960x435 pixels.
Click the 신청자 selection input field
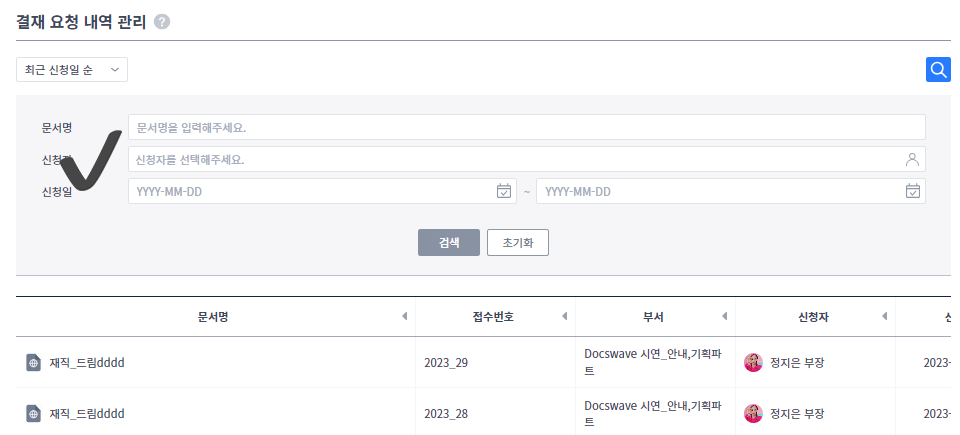tap(527, 159)
